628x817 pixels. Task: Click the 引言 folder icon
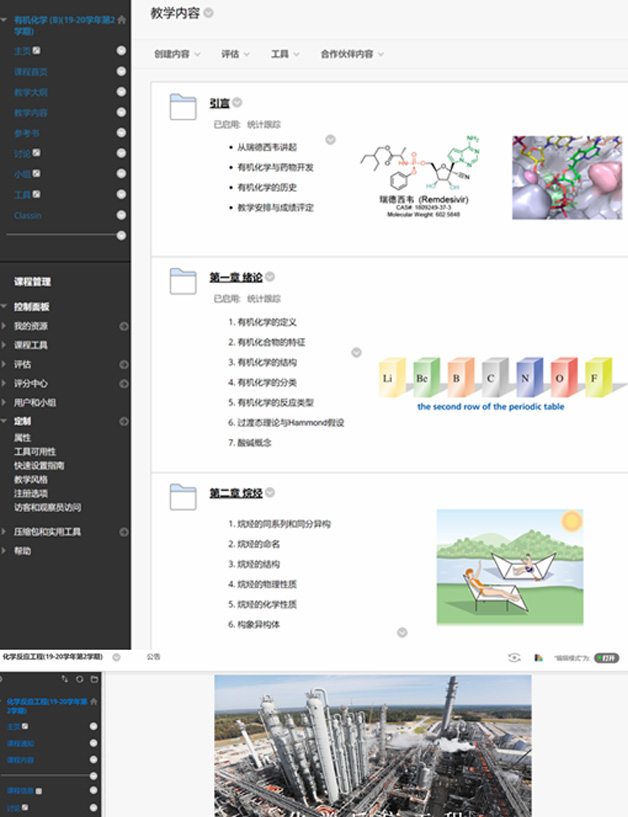183,107
